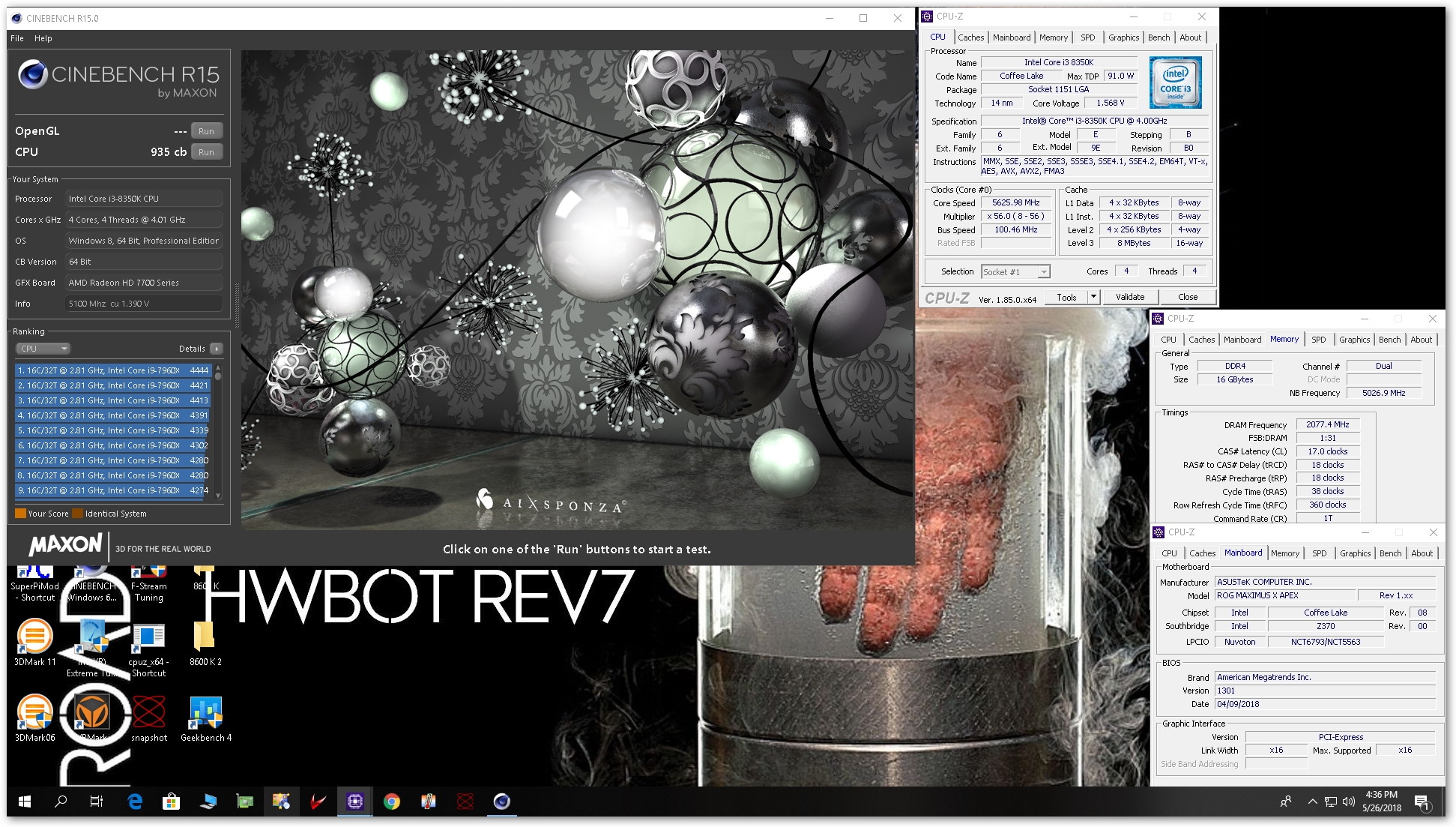Open the Action Center notifications
Image resolution: width=1456 pixels, height=827 pixels.
1422,802
